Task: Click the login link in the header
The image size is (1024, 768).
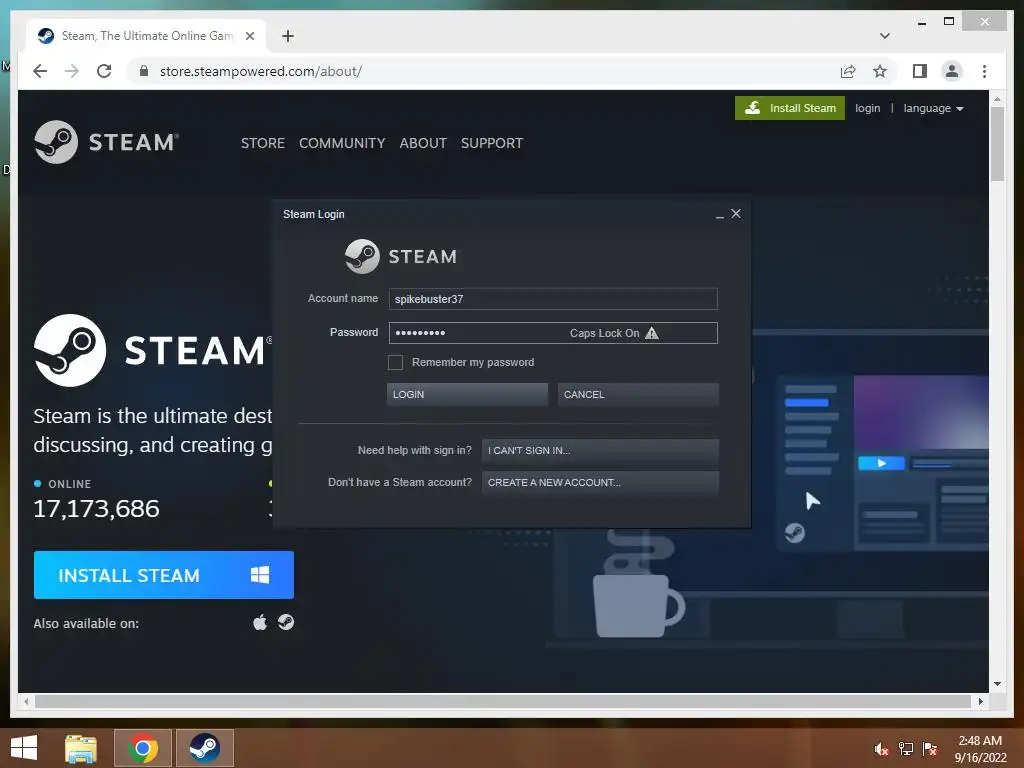Action: 867,108
